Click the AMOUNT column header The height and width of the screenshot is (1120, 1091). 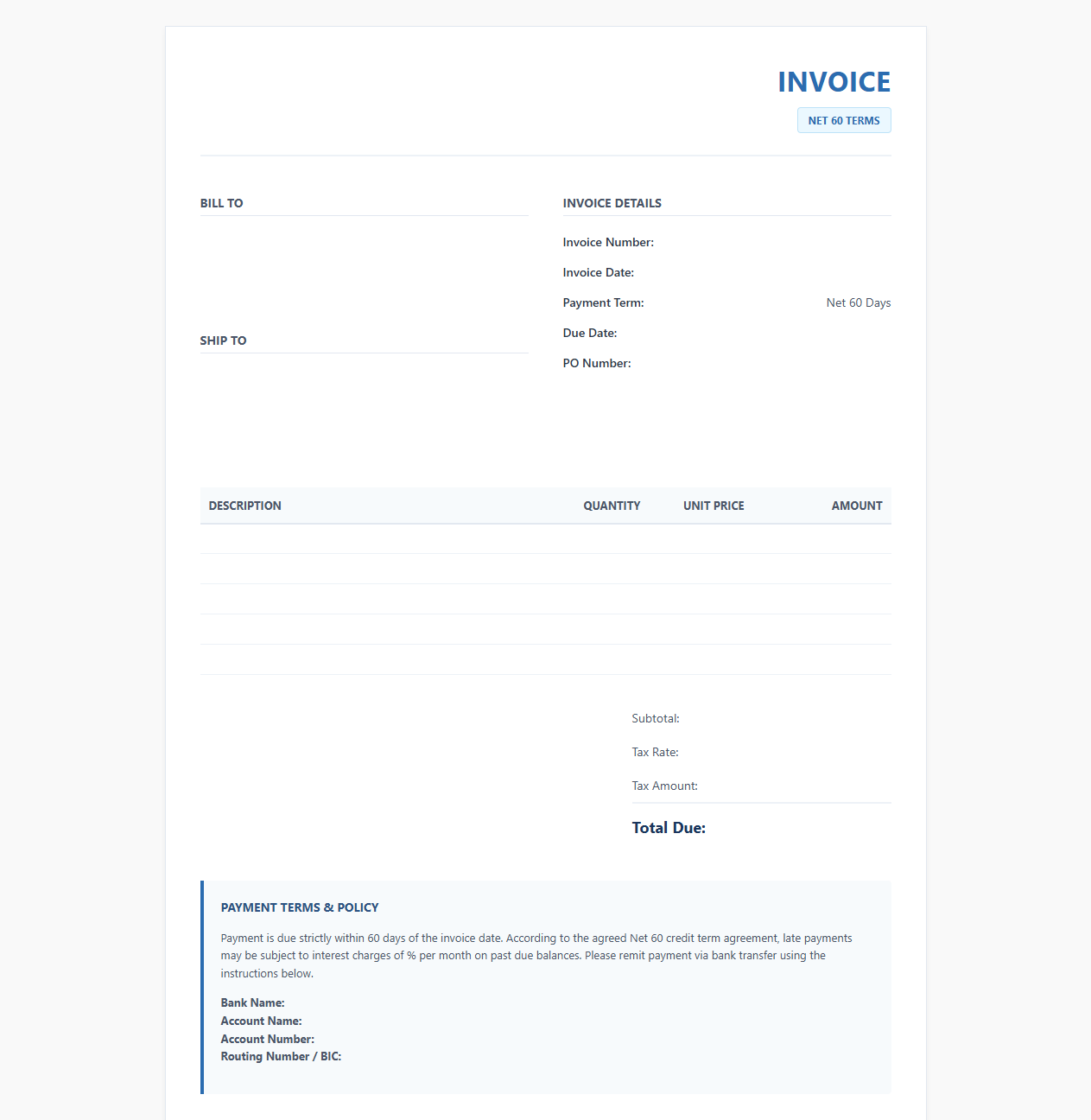click(x=857, y=506)
